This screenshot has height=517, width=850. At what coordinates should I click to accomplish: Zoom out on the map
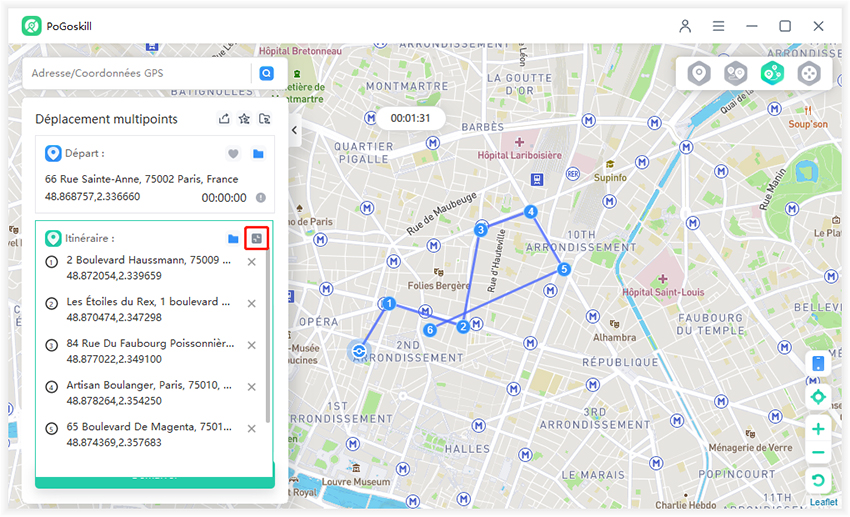pyautogui.click(x=818, y=453)
